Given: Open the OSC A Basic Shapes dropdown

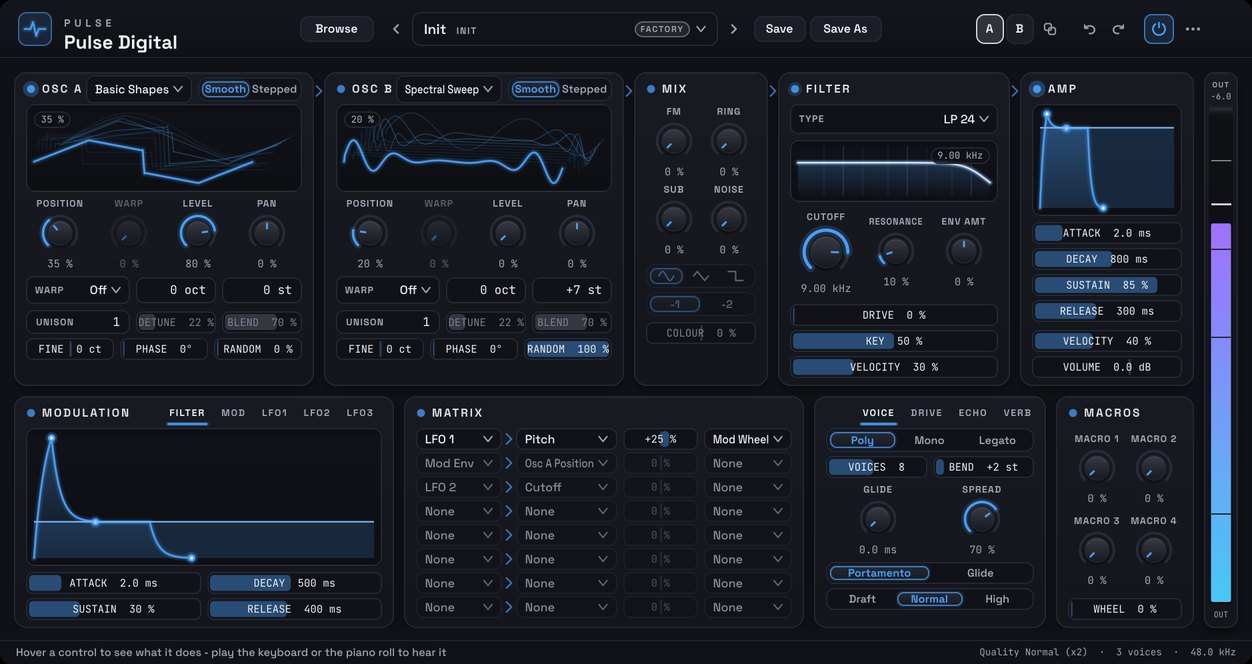Looking at the screenshot, I should [x=138, y=89].
